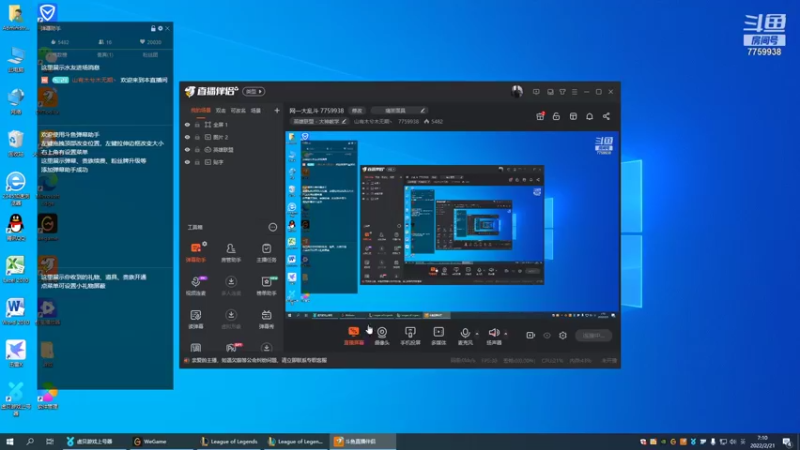Click the toolbox tool below 主播任务

coord(266,286)
